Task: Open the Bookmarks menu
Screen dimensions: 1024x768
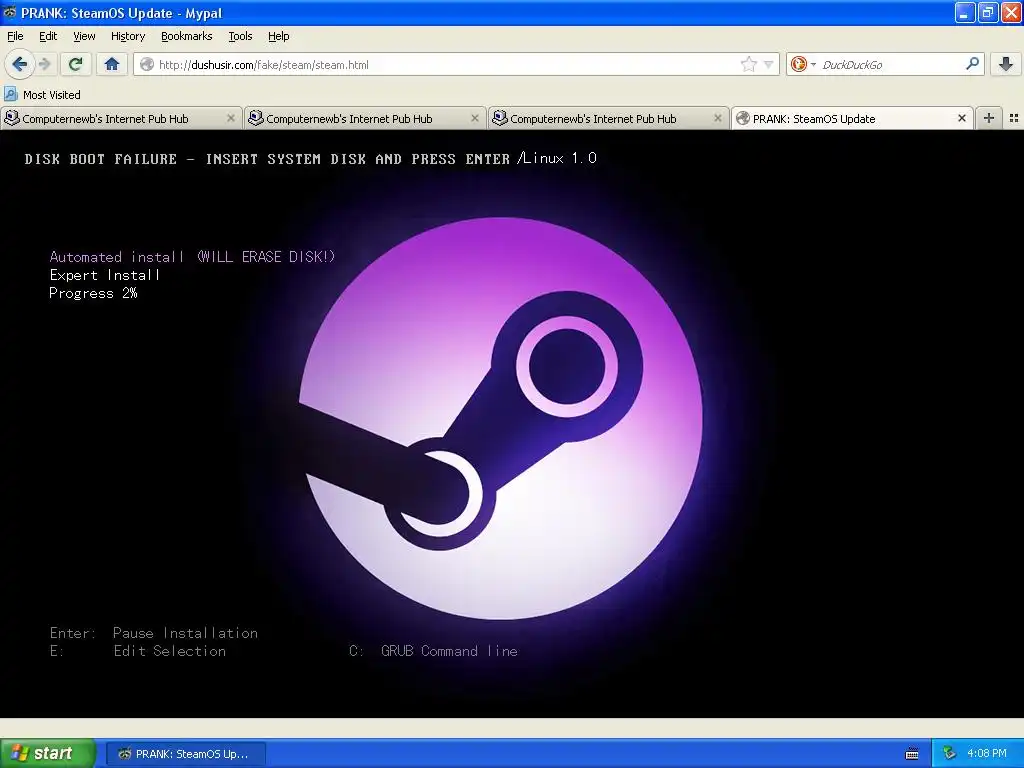Action: coord(186,36)
